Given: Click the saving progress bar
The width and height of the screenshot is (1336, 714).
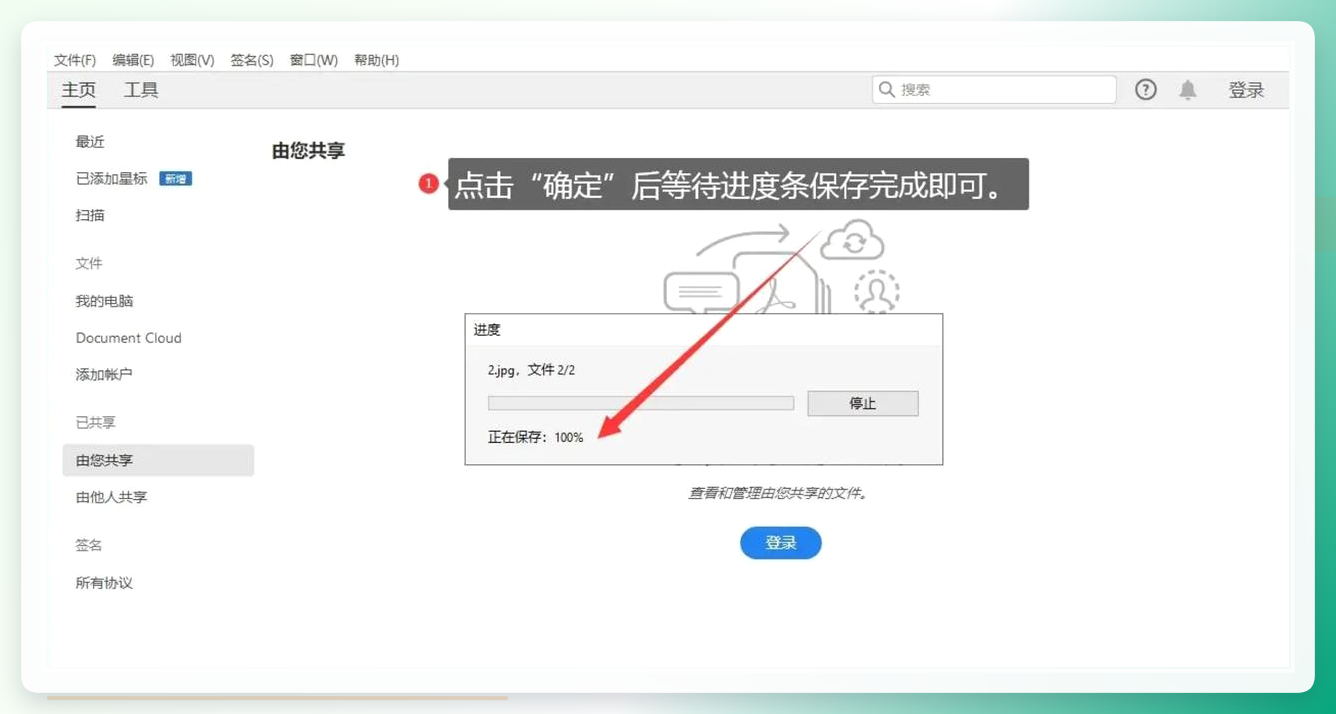Looking at the screenshot, I should click(641, 403).
